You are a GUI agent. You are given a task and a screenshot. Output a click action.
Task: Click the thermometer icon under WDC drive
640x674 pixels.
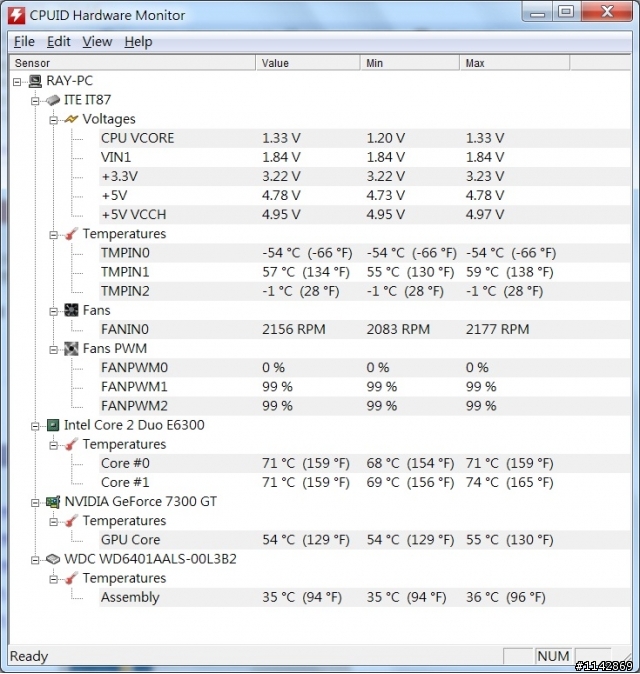(x=71, y=579)
